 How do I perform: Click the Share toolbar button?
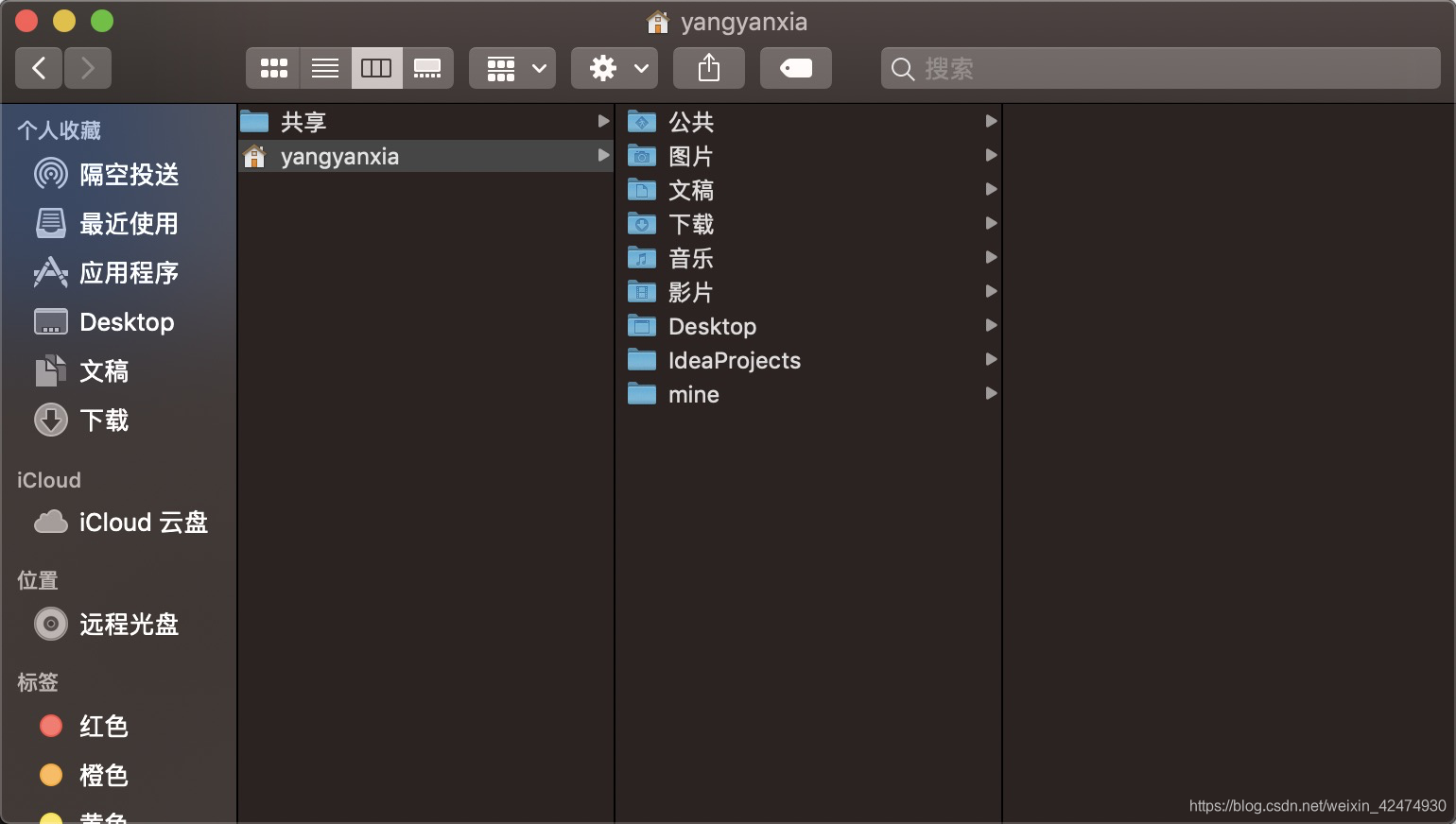coord(709,68)
